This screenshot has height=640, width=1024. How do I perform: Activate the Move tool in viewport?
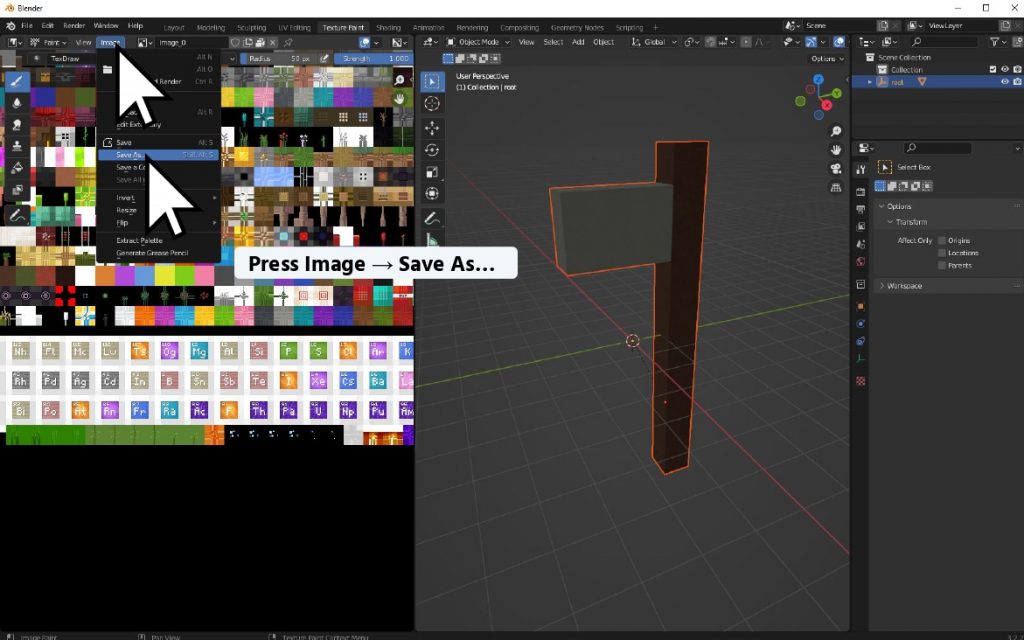(x=432, y=128)
